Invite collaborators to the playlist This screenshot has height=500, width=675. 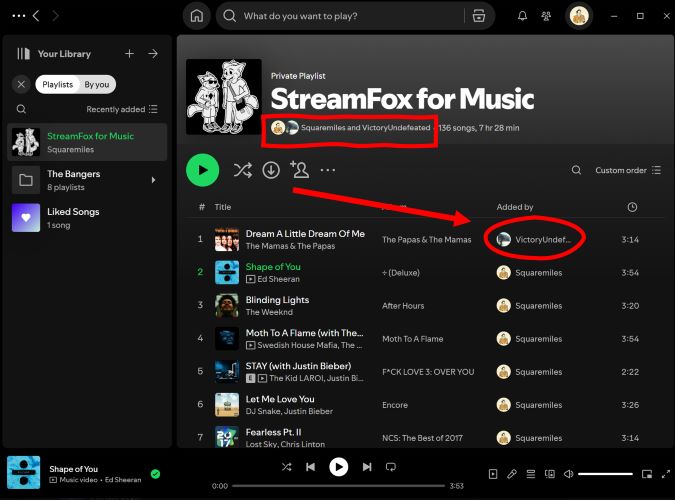point(300,170)
